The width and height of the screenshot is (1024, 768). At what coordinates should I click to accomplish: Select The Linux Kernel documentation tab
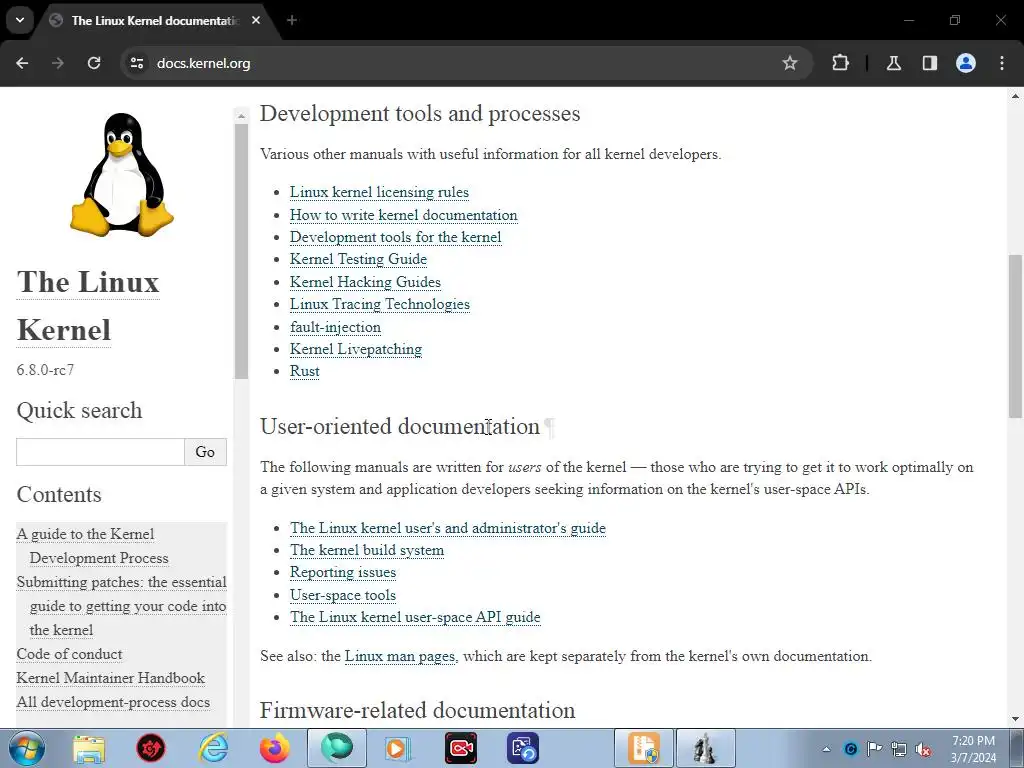point(155,21)
